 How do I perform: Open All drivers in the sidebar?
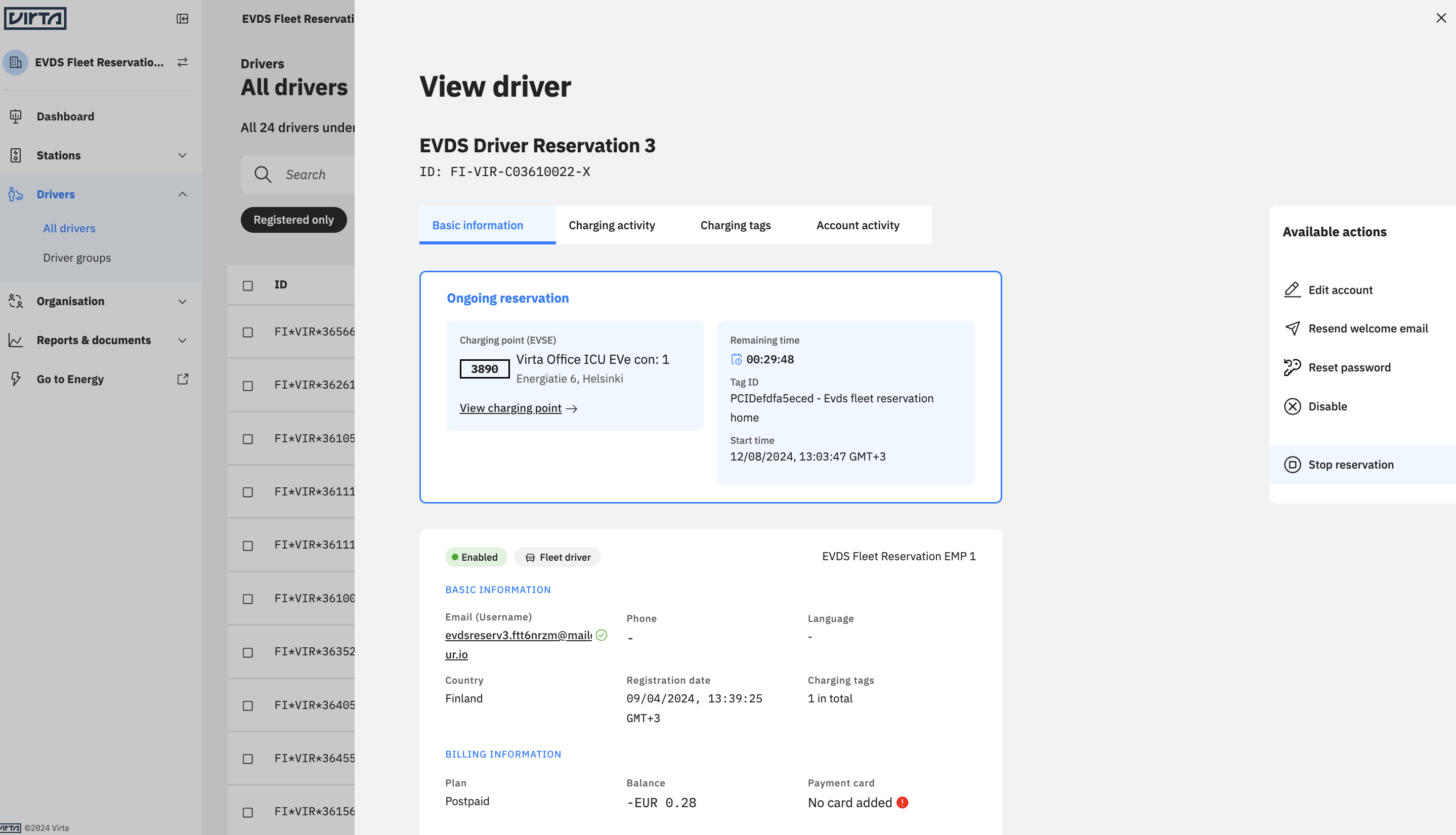(x=69, y=228)
